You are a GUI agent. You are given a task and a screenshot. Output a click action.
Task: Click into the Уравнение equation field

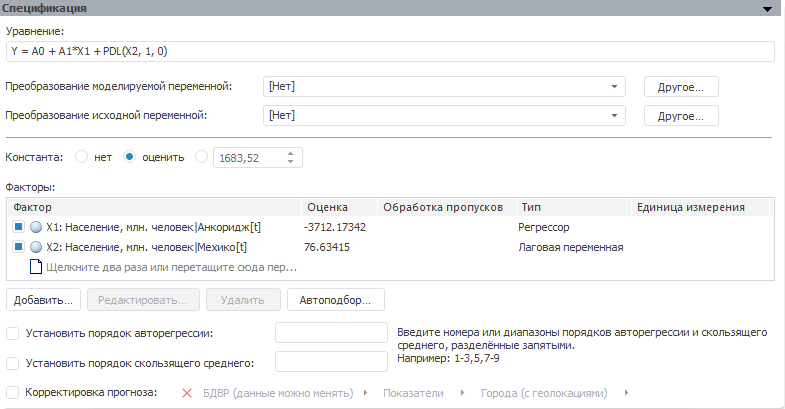click(390, 52)
